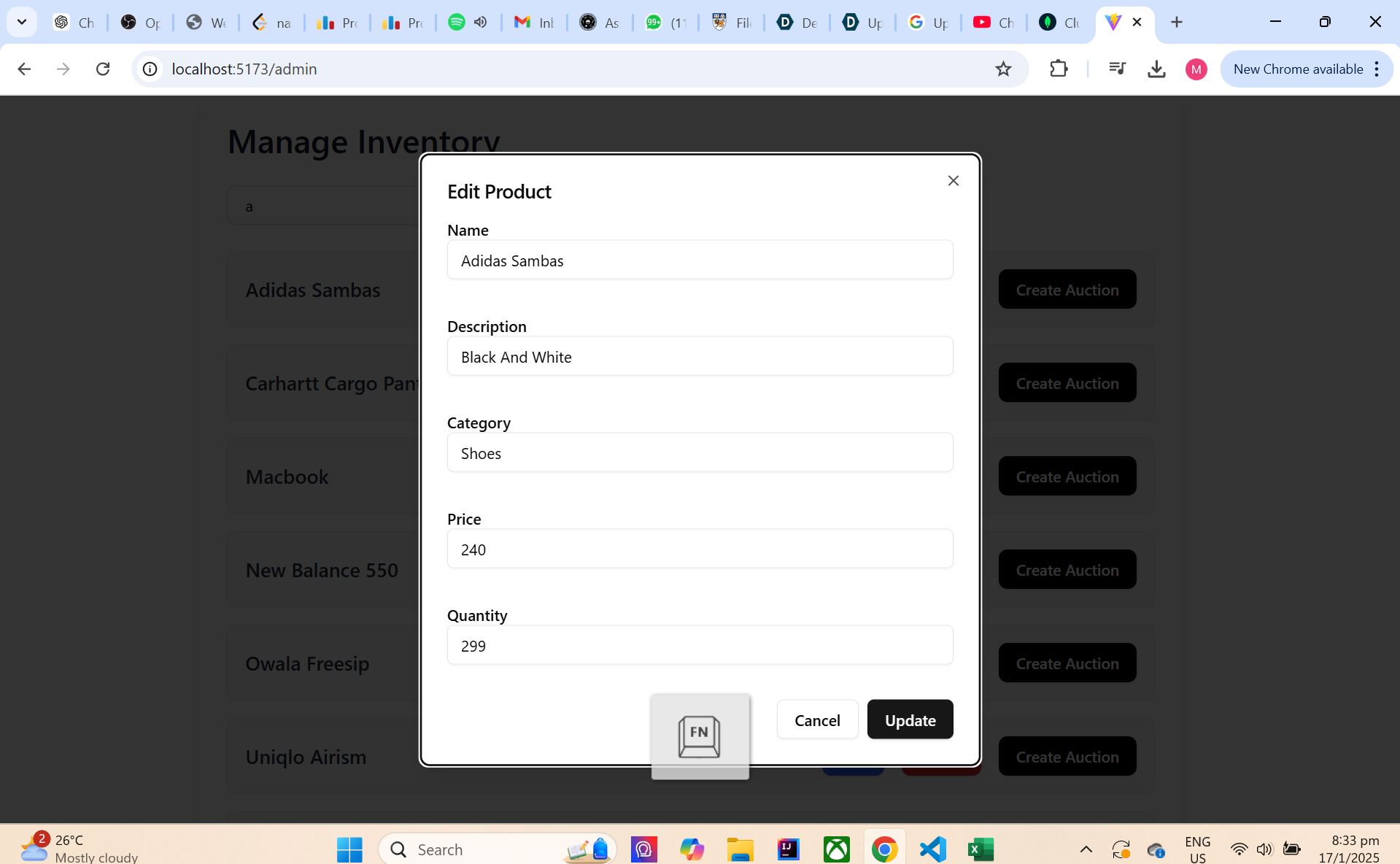1400x864 pixels.
Task: Create Auction for Macbook
Action: point(1067,476)
